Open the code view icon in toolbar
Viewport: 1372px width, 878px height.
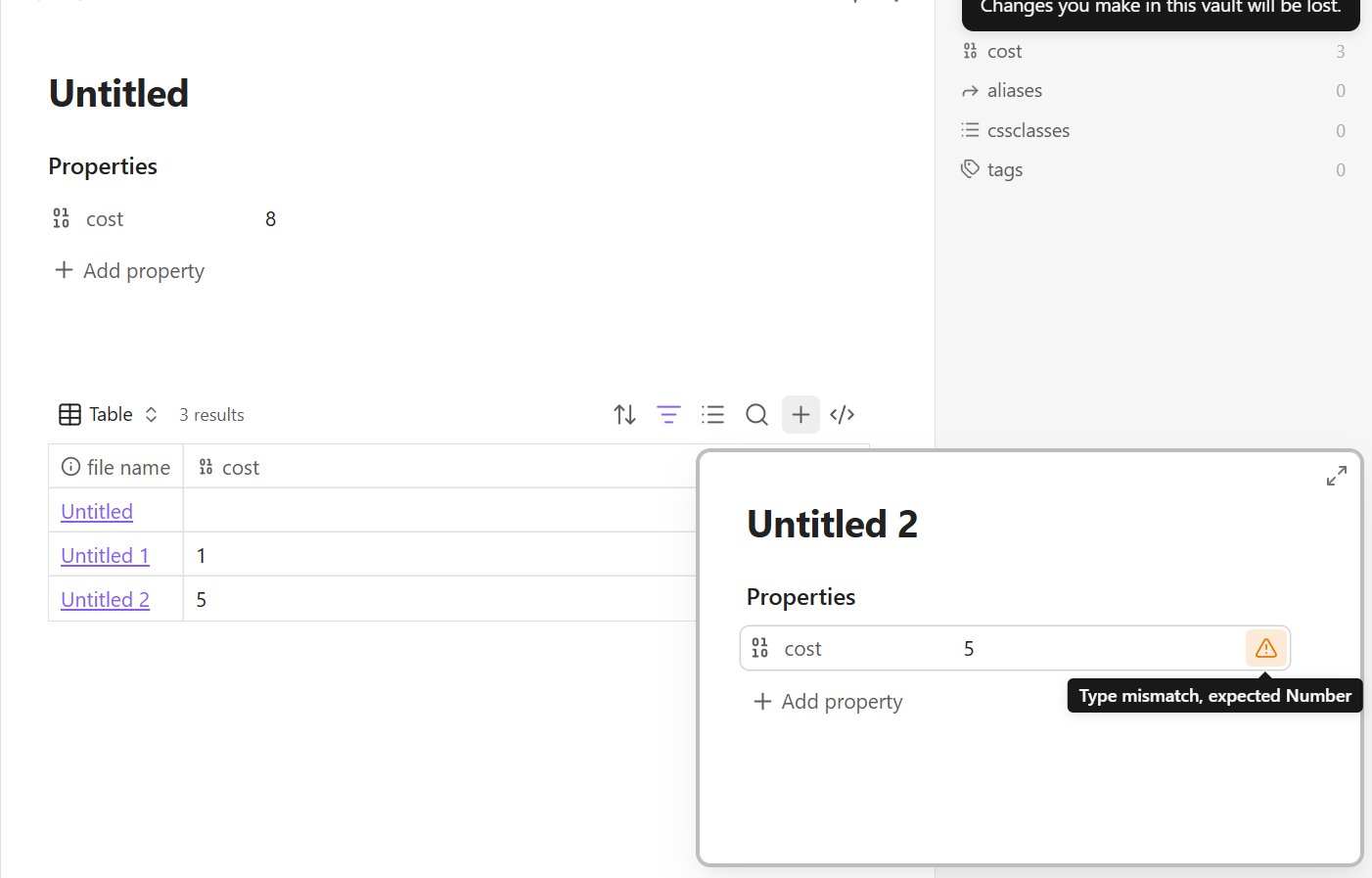(842, 415)
